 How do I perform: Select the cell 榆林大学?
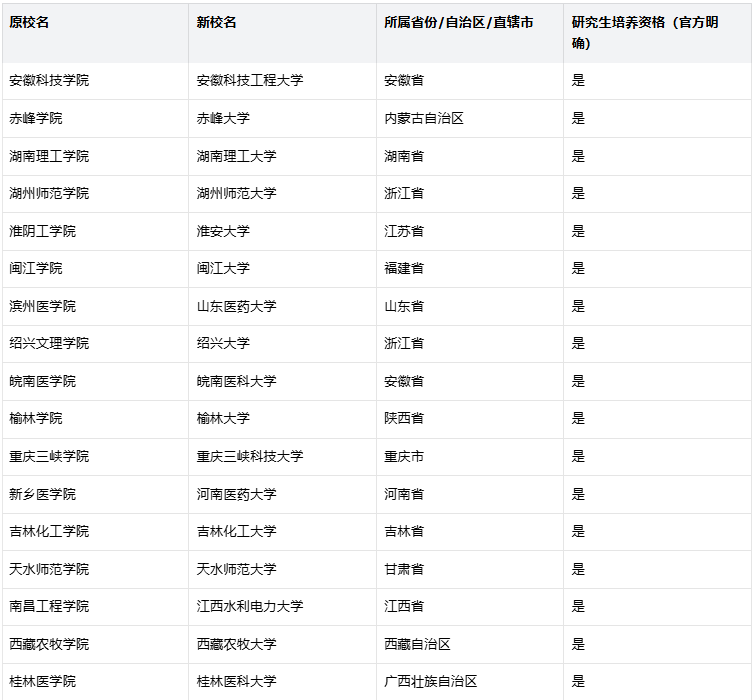(x=282, y=419)
